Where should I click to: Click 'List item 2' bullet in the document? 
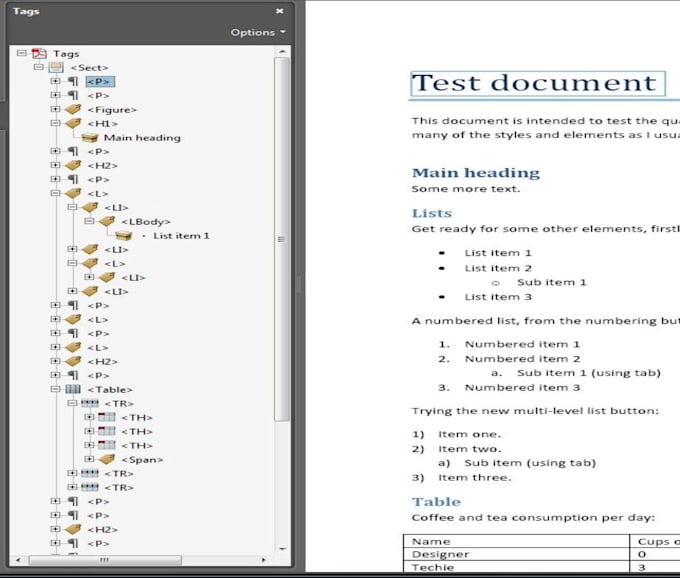[498, 268]
